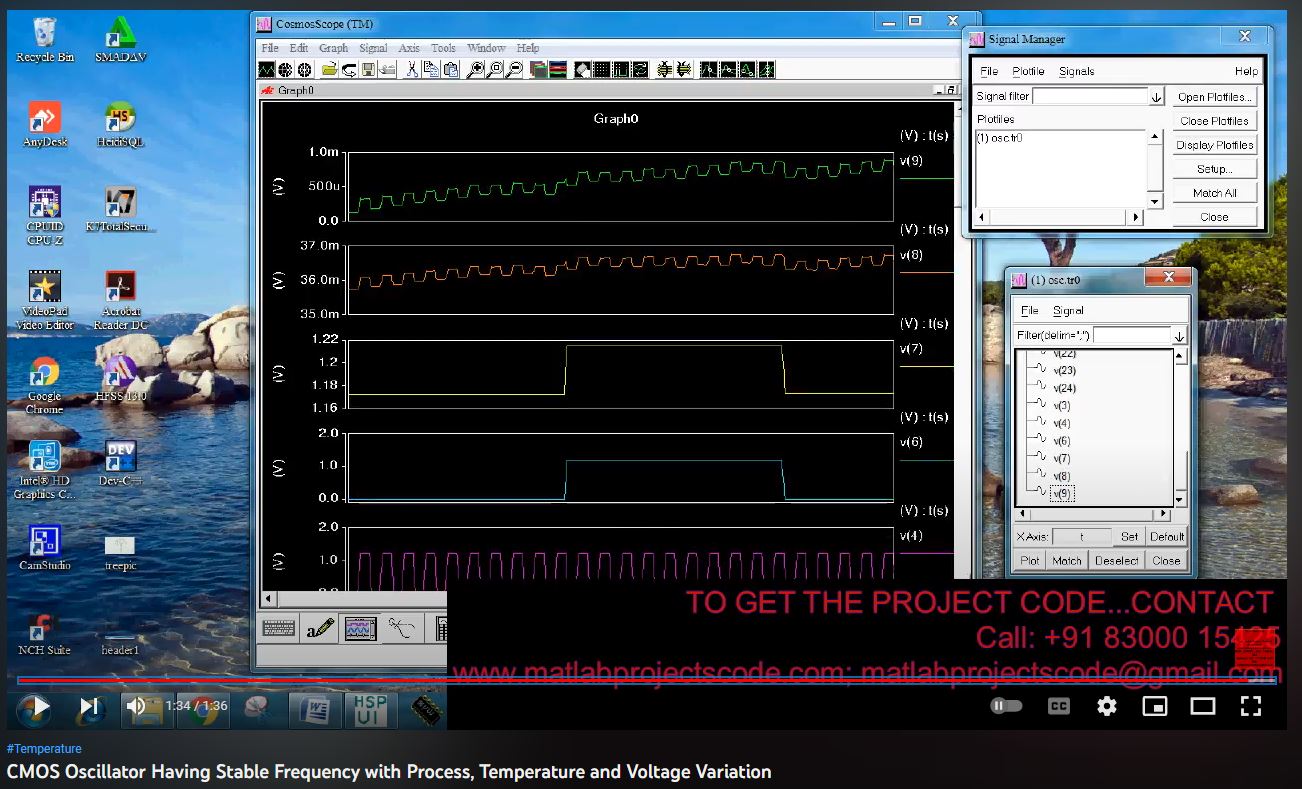This screenshot has height=789, width=1302.
Task: Click the XAxis input field showing t
Action: coord(1081,537)
